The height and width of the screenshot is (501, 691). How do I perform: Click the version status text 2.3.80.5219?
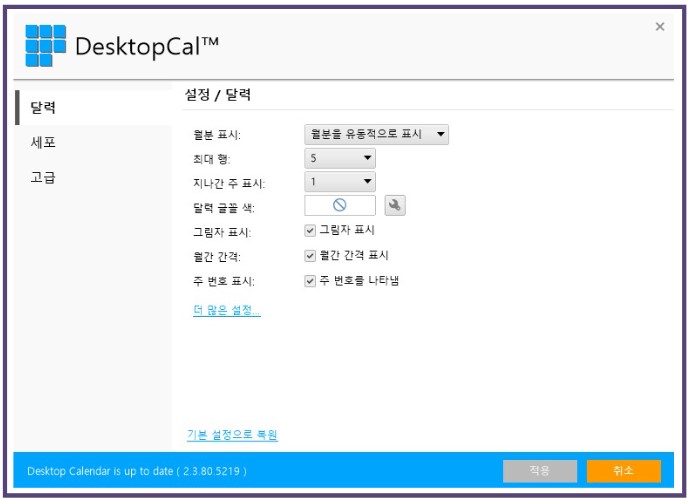click(x=137, y=471)
